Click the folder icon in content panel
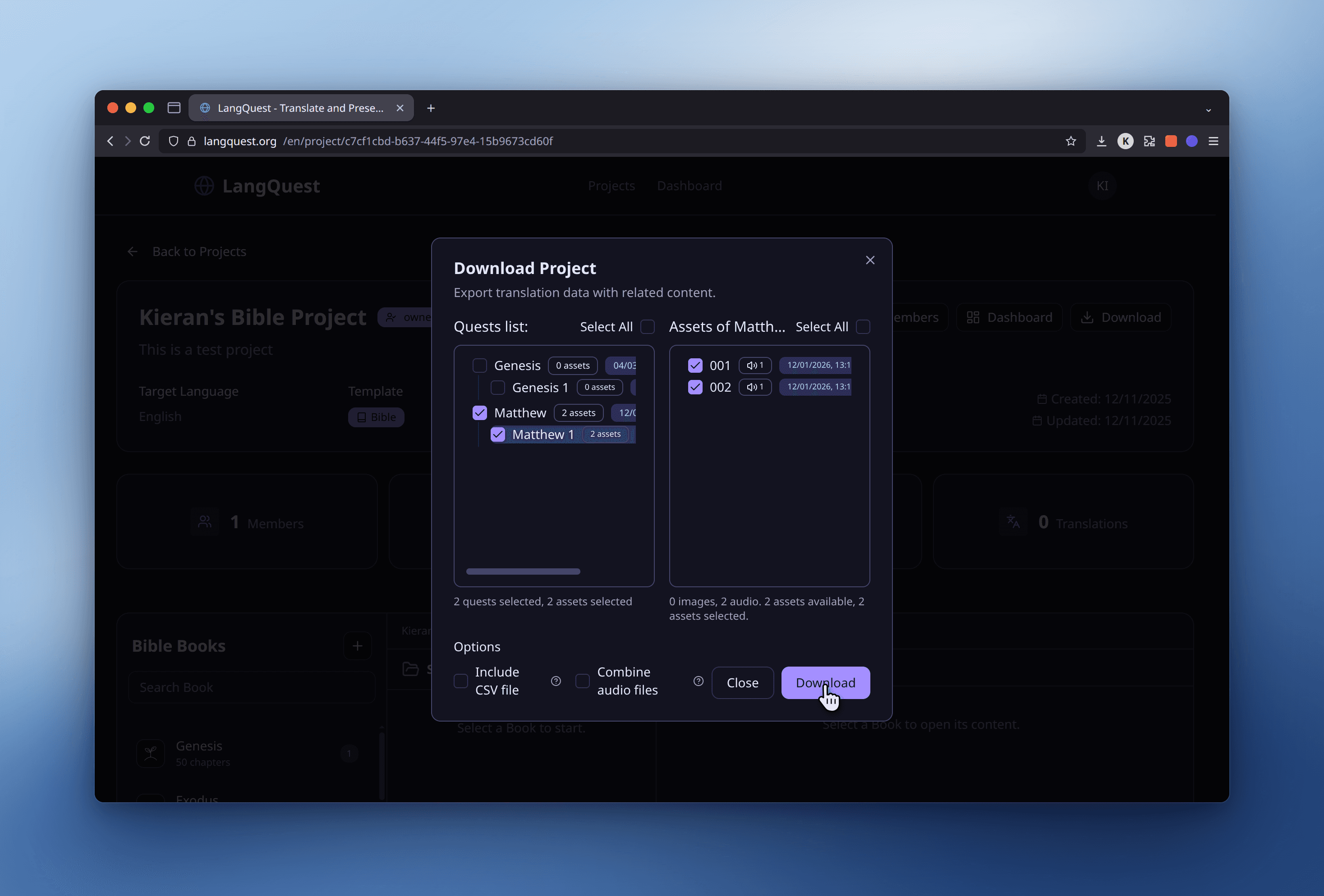Viewport: 1324px width, 896px height. [x=410, y=669]
